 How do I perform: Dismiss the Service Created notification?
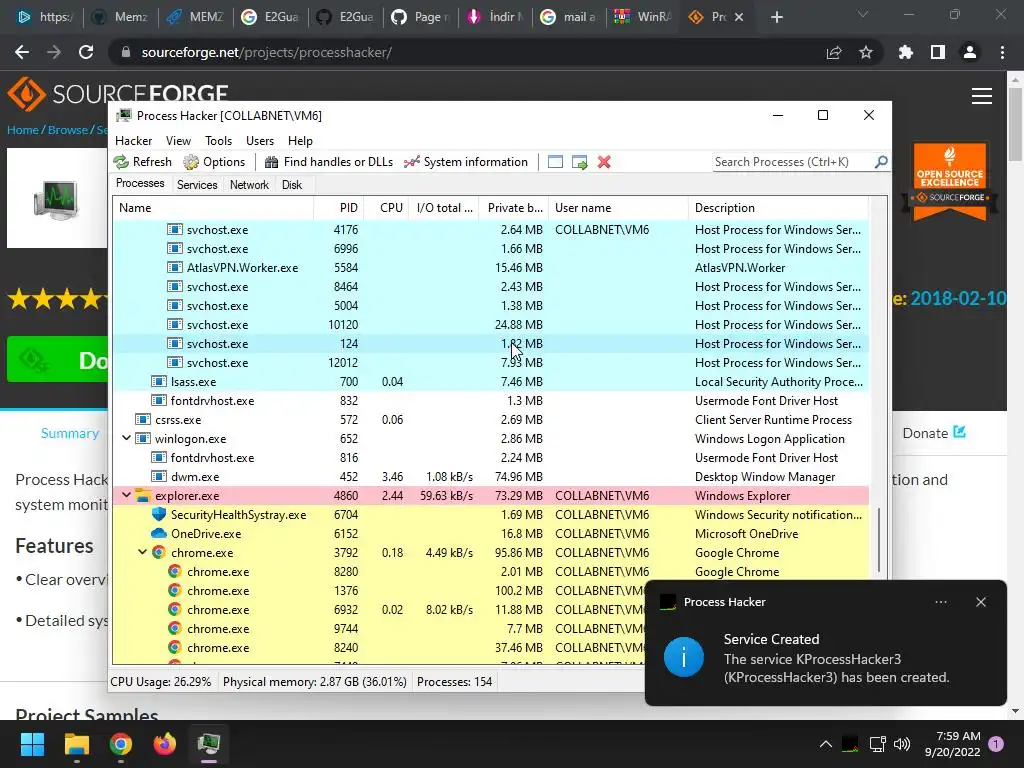pyautogui.click(x=981, y=602)
